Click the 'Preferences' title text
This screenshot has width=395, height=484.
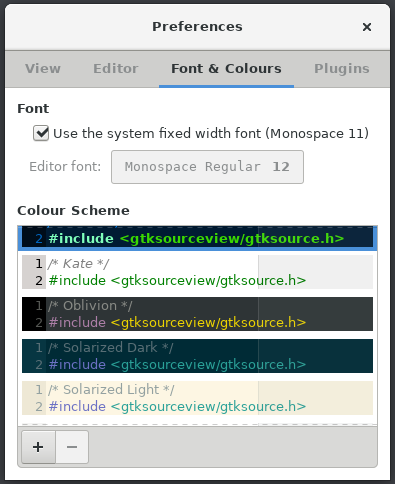(x=197, y=27)
